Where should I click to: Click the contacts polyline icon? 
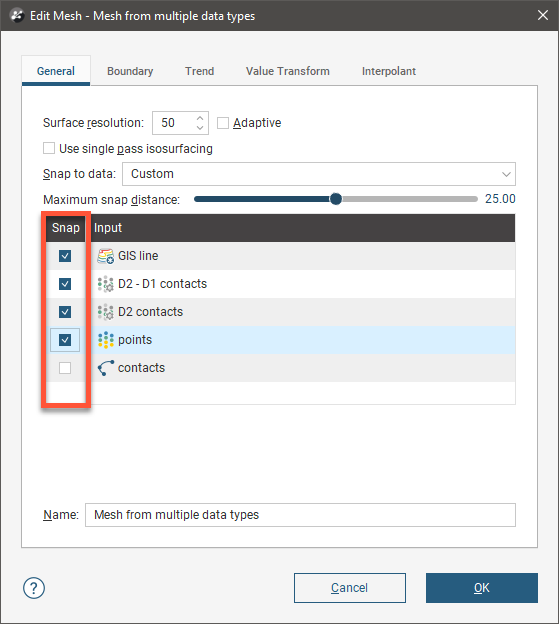[105, 368]
